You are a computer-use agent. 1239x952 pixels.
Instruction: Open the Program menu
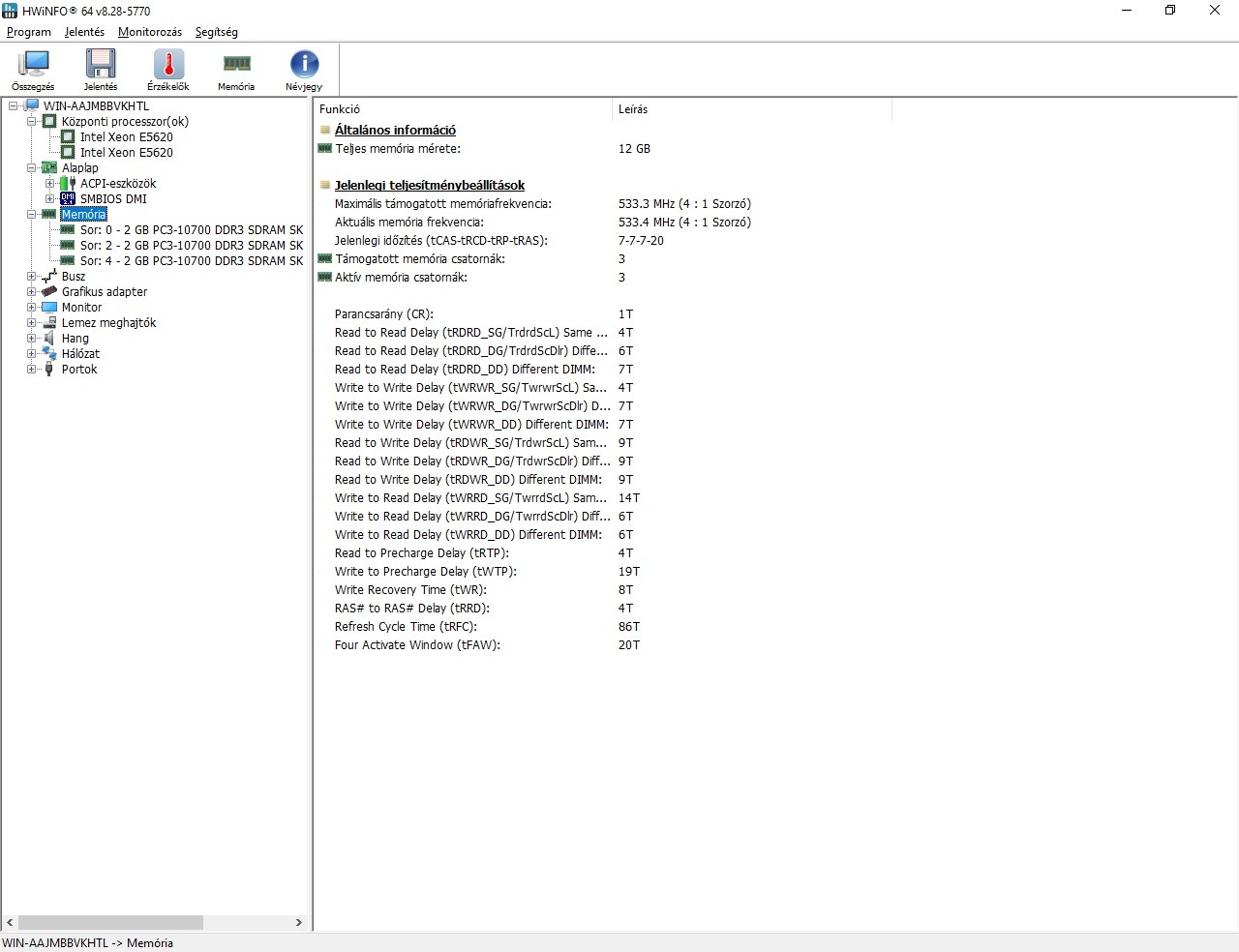(29, 32)
